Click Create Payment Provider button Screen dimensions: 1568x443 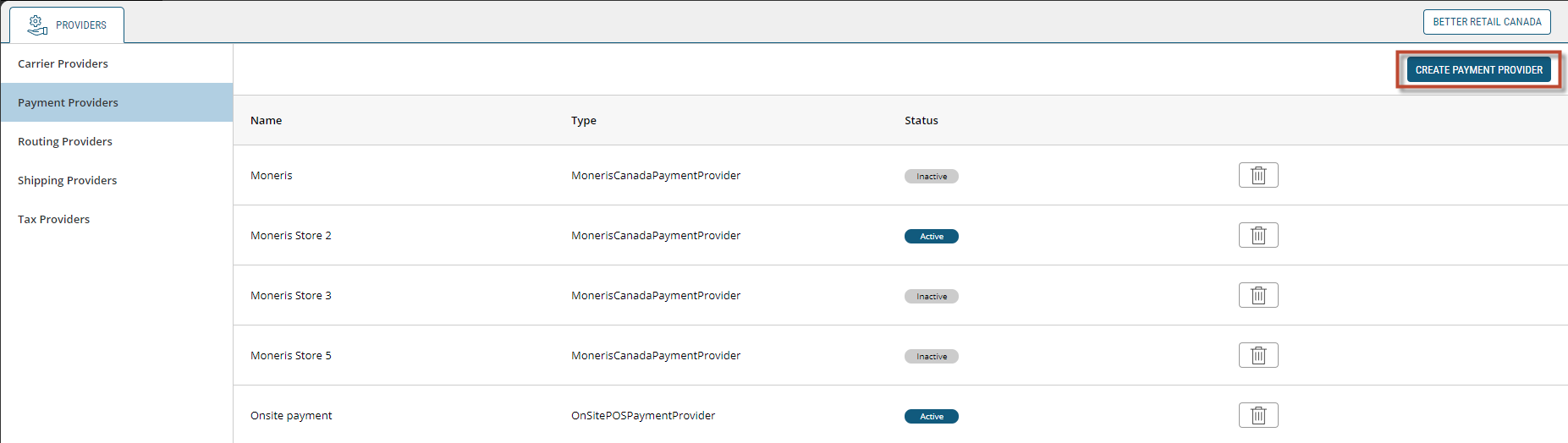click(x=1478, y=70)
